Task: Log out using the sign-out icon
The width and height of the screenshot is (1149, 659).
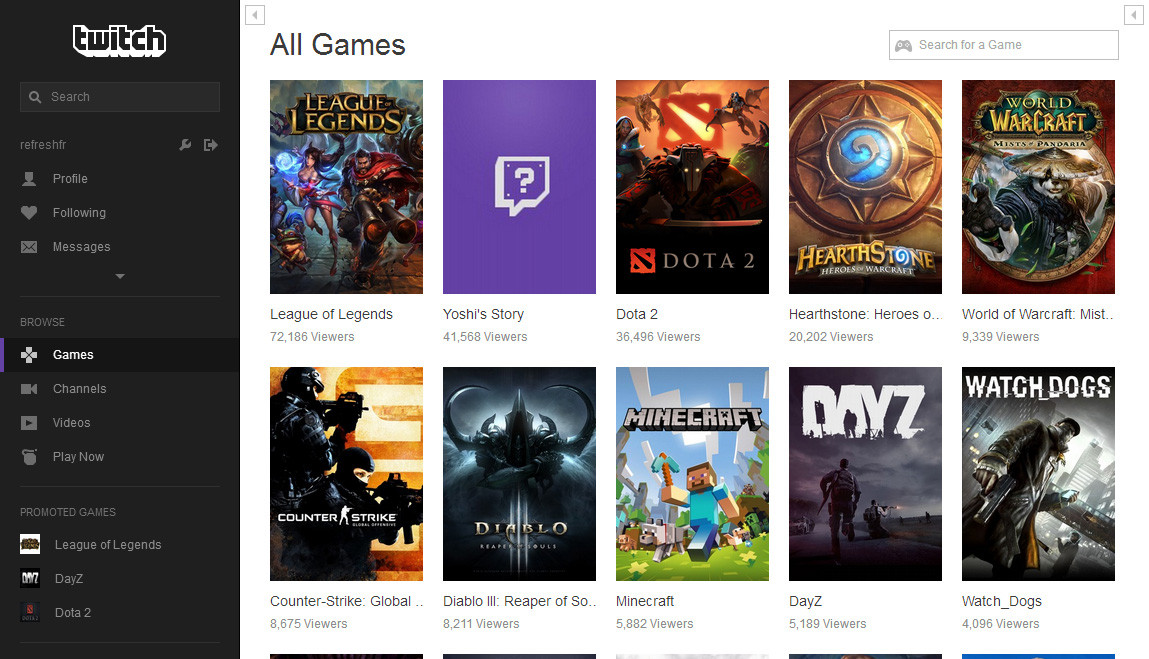Action: [x=211, y=145]
